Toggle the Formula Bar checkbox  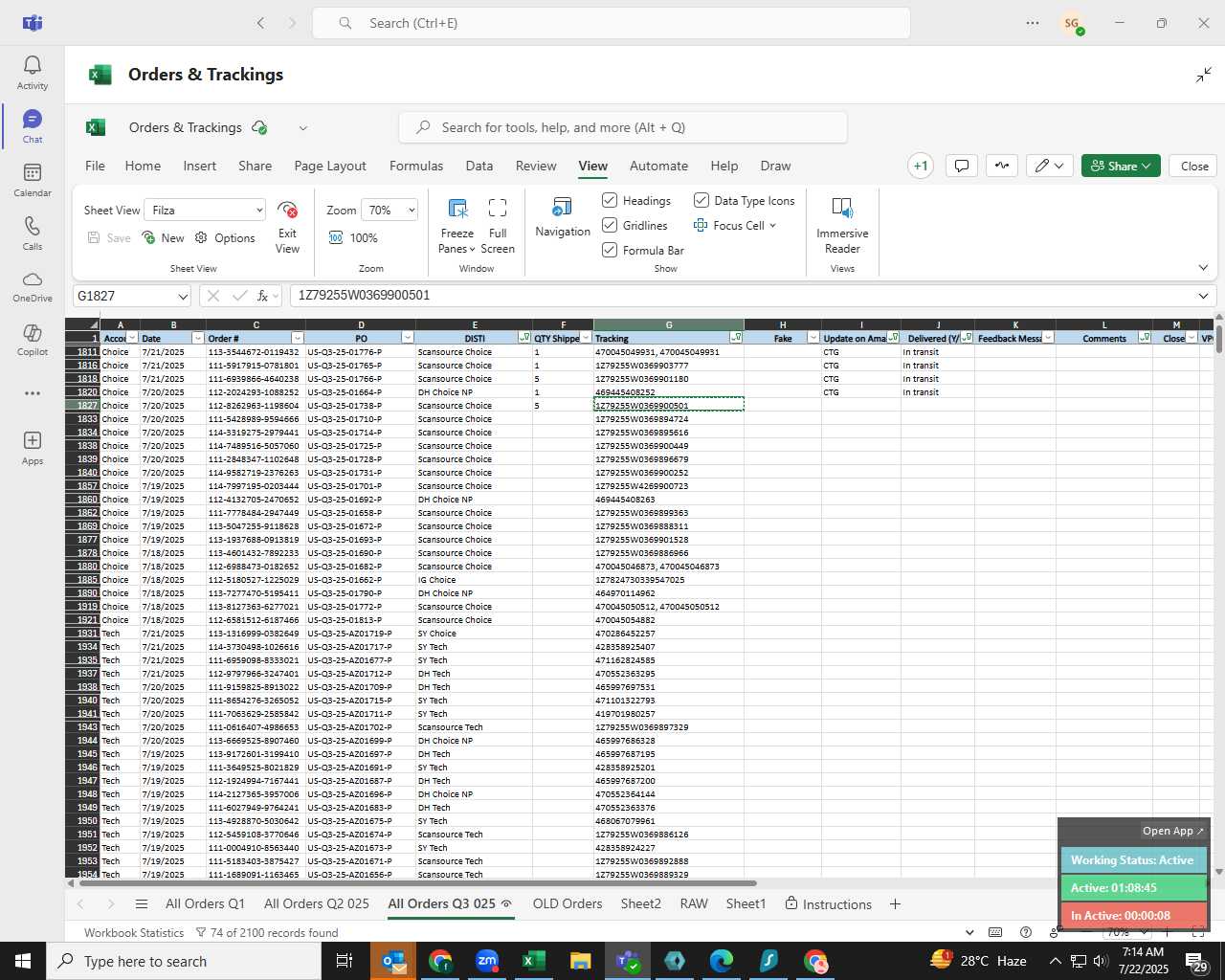pos(610,250)
